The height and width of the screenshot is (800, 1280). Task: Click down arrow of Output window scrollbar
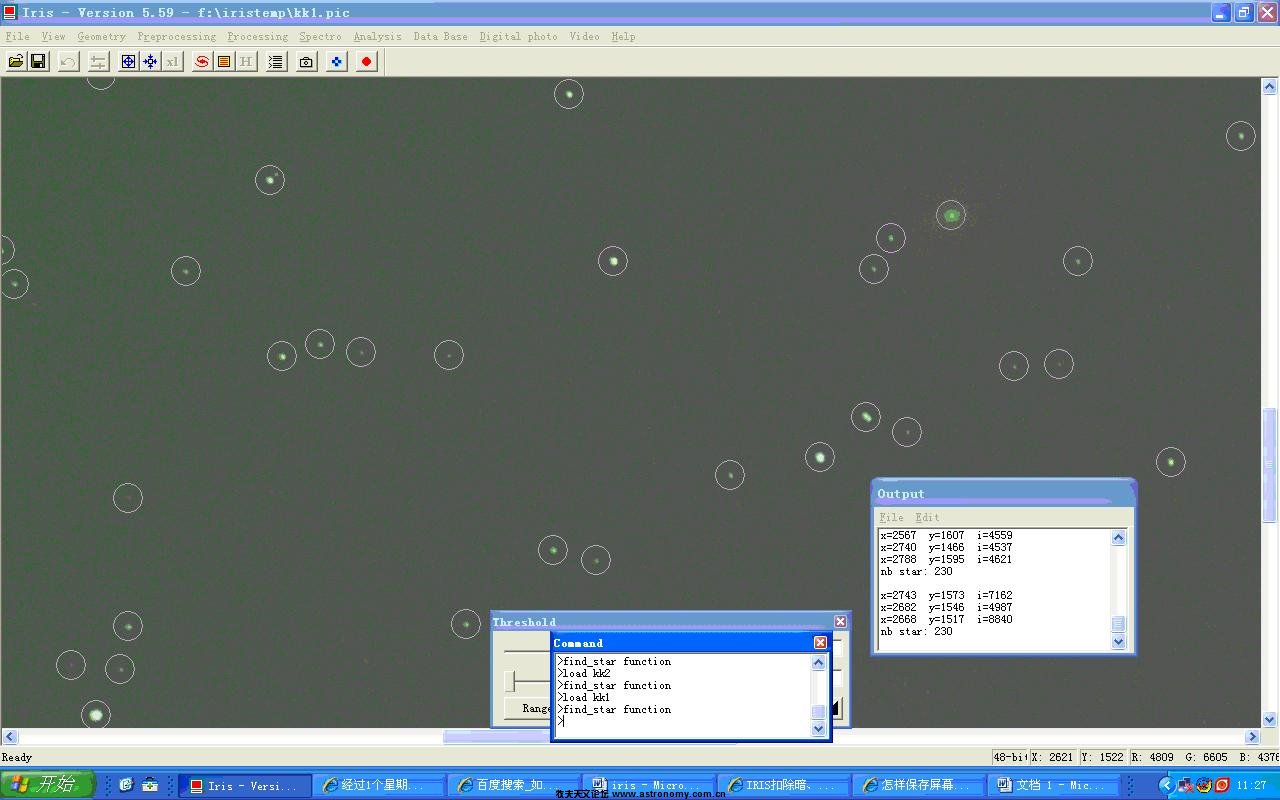[1118, 642]
